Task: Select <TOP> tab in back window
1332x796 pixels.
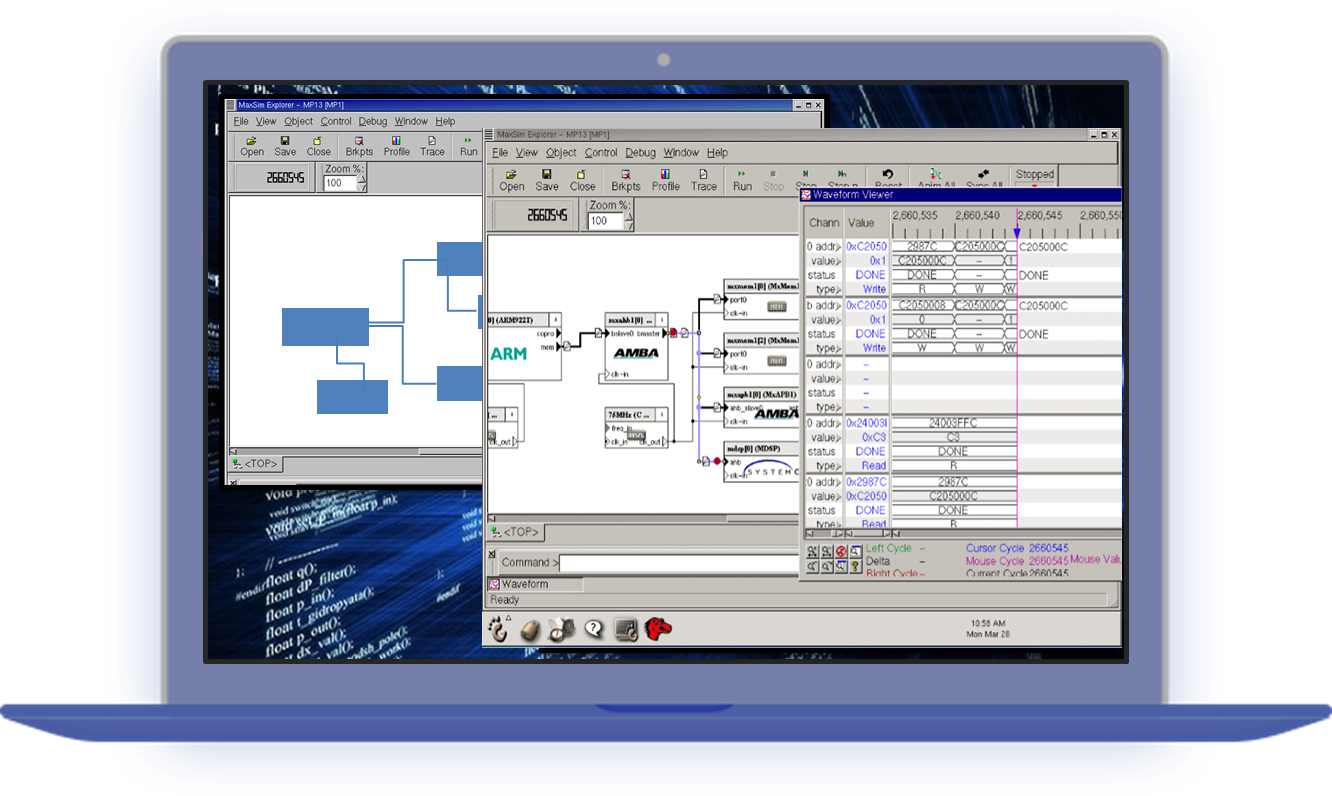Action: [256, 464]
